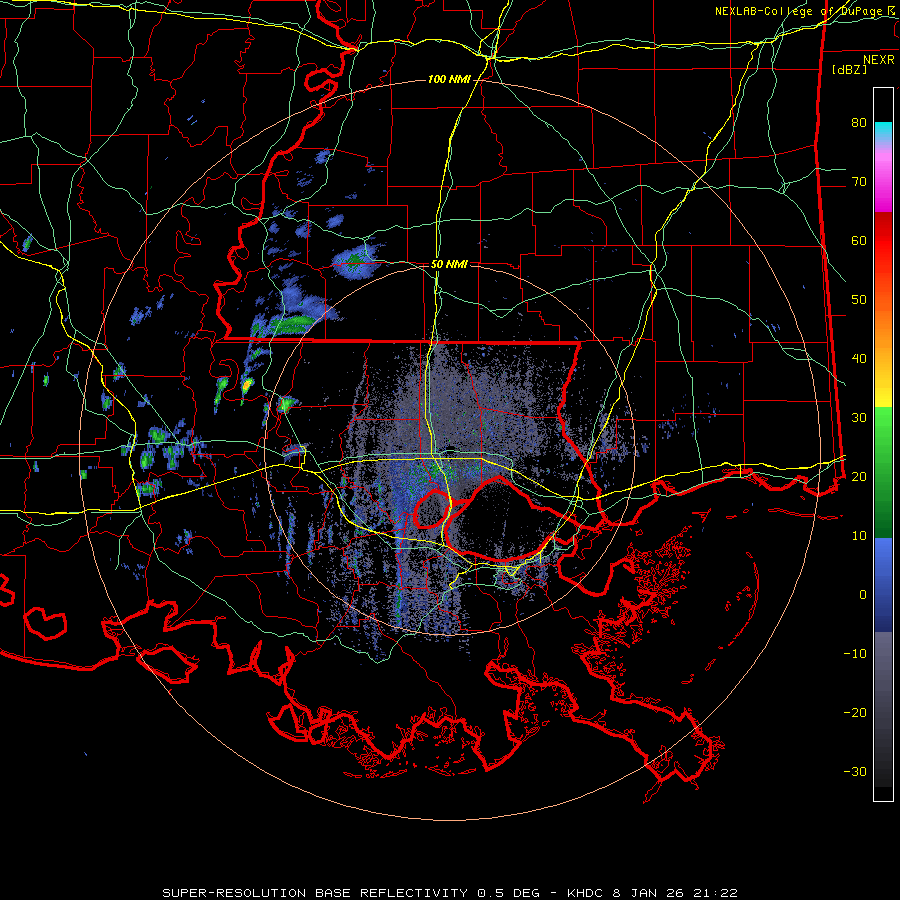Click the cyan top segment of color bar
Screen dimensions: 900x900
[x=883, y=131]
